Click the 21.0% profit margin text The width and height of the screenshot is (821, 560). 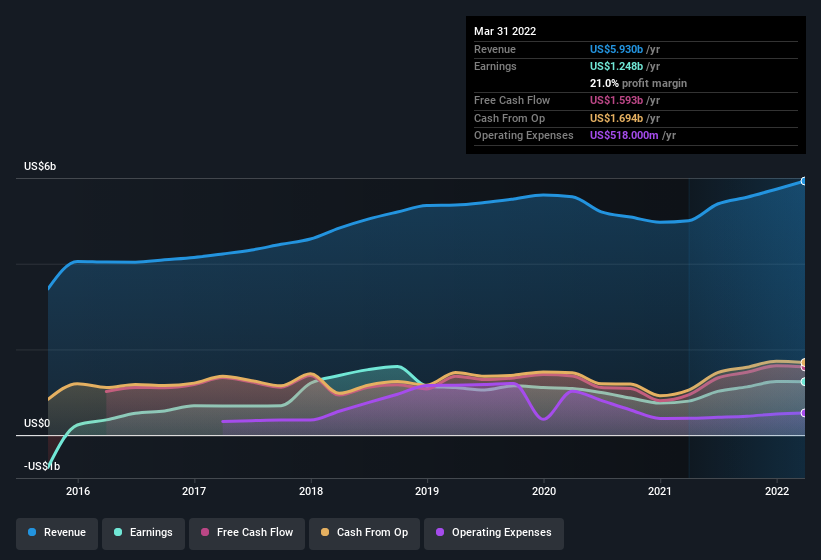point(638,83)
